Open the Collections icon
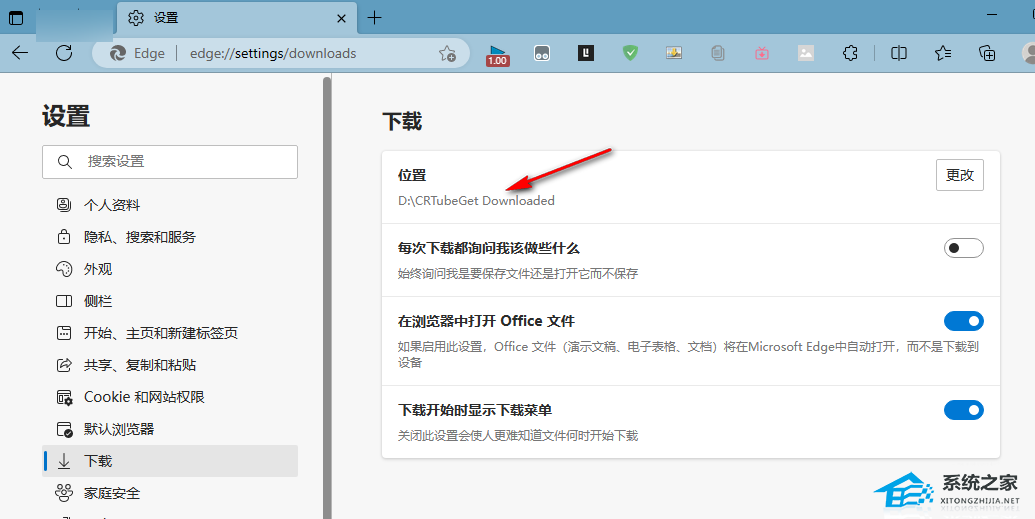The width and height of the screenshot is (1035, 519). pos(987,53)
